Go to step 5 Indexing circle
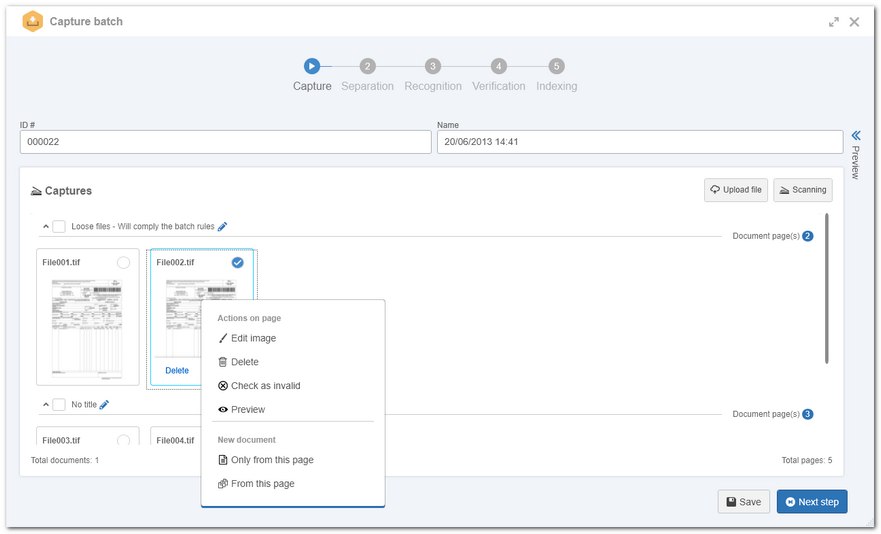881x534 pixels. 556,66
